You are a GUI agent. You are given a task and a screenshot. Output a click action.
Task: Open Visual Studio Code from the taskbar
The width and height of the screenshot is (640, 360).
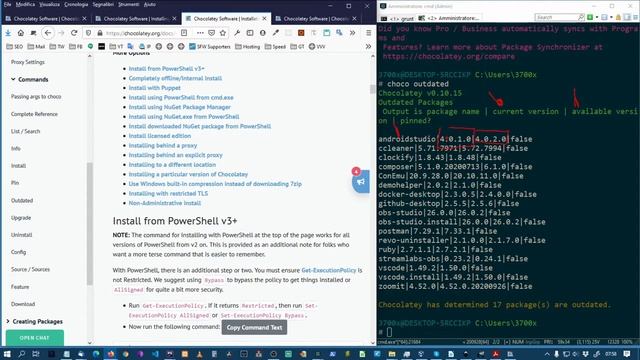[x=155, y=354]
